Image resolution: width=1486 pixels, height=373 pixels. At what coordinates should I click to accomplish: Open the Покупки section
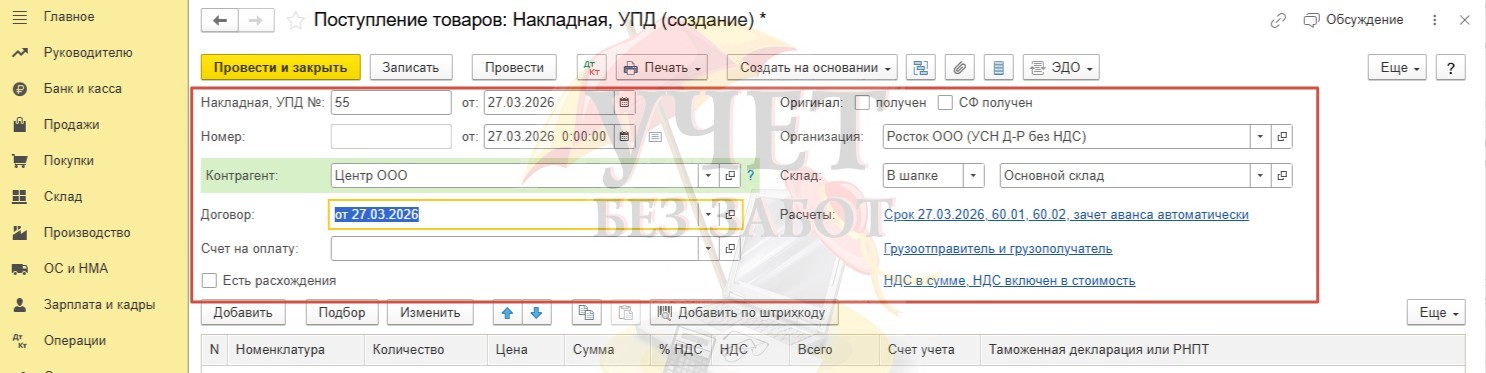click(x=68, y=161)
